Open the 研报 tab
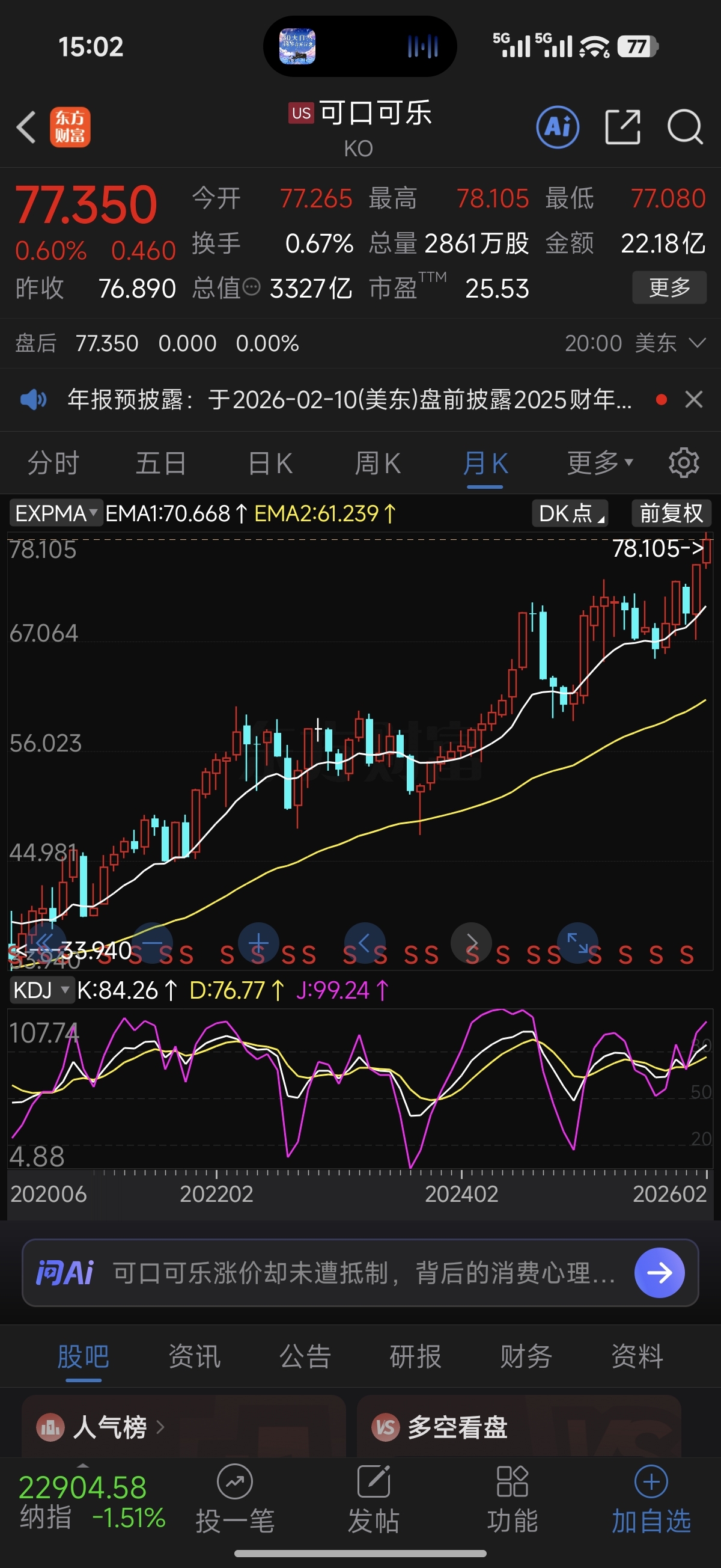The width and height of the screenshot is (721, 1568). pyautogui.click(x=416, y=1356)
